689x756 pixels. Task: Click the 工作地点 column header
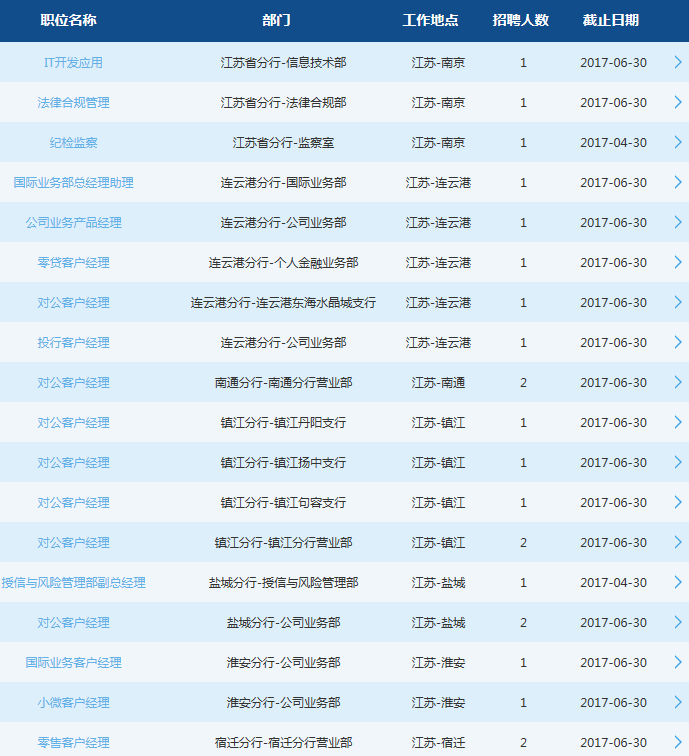pyautogui.click(x=430, y=20)
